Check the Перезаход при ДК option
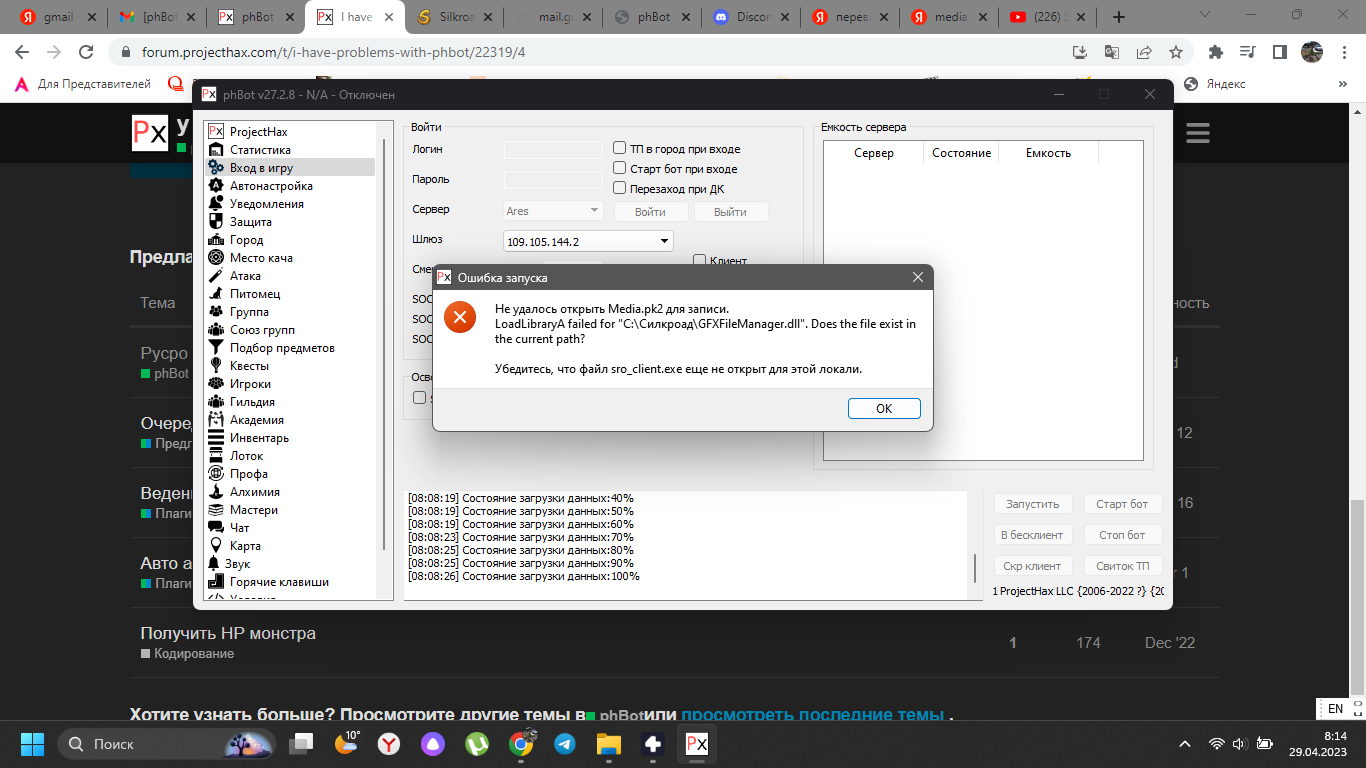 (620, 188)
